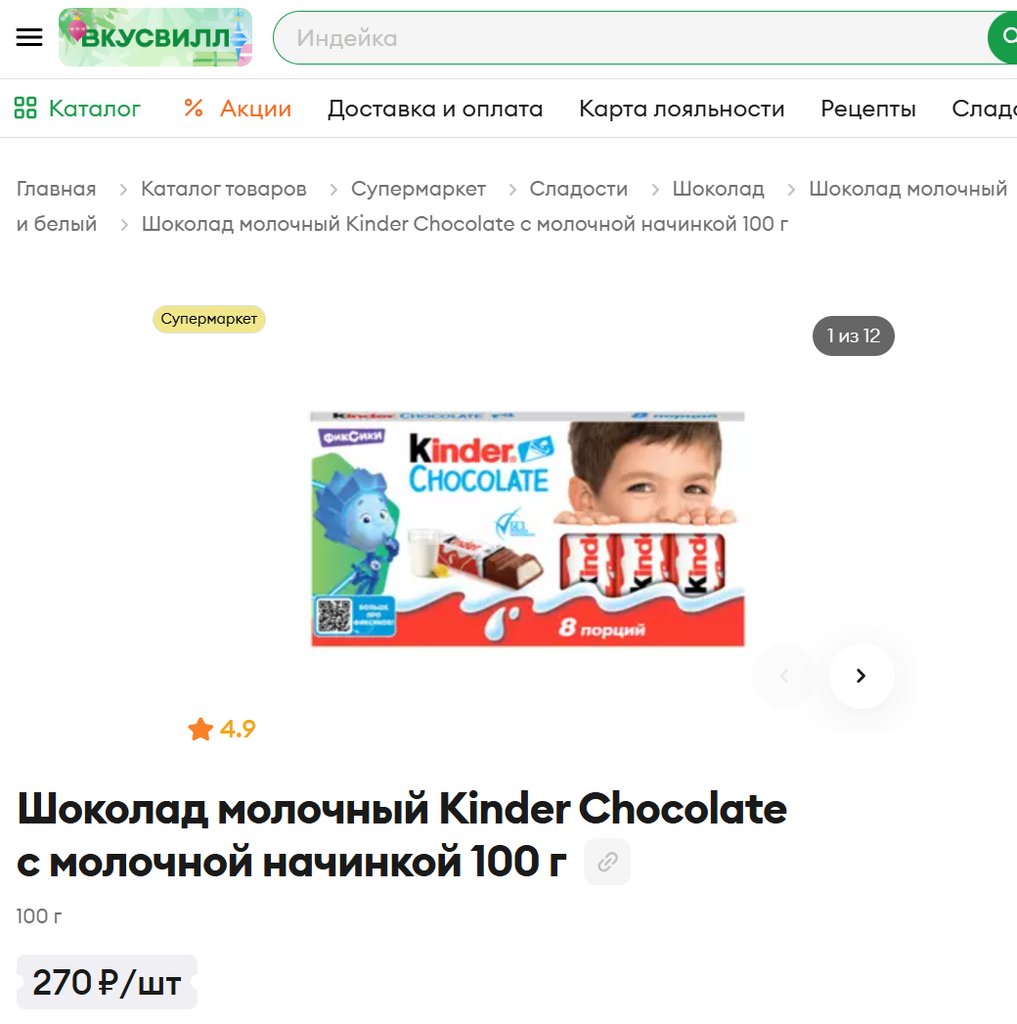Open Карта лояльности page

click(681, 108)
